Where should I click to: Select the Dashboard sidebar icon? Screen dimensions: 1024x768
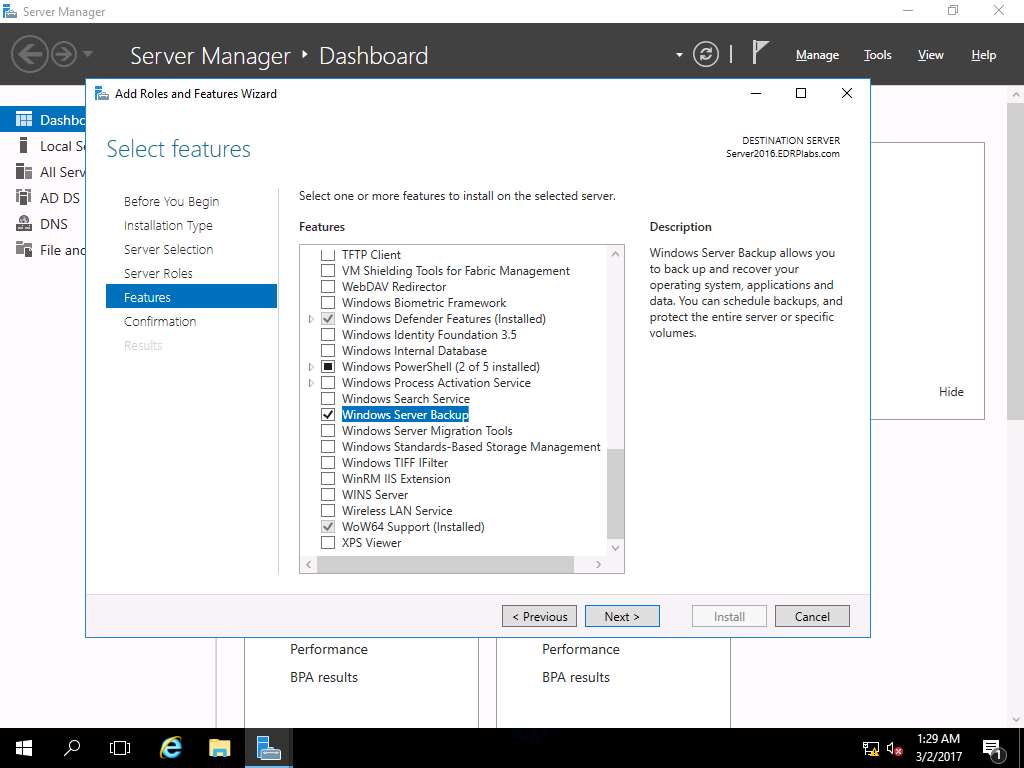24,119
